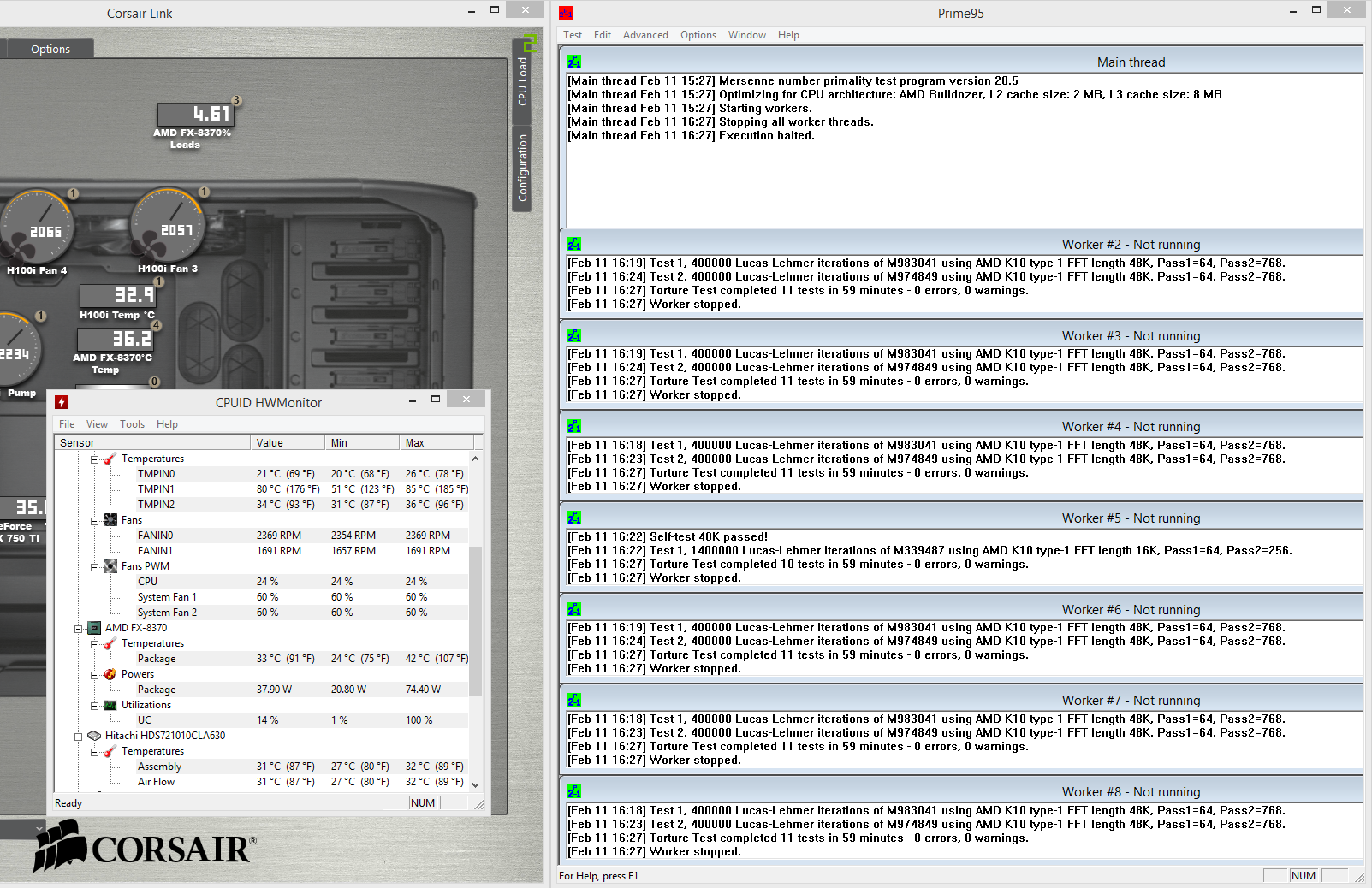Switch to the Corsair Link Options tab
Viewport: 1372px width, 888px height.
50,49
